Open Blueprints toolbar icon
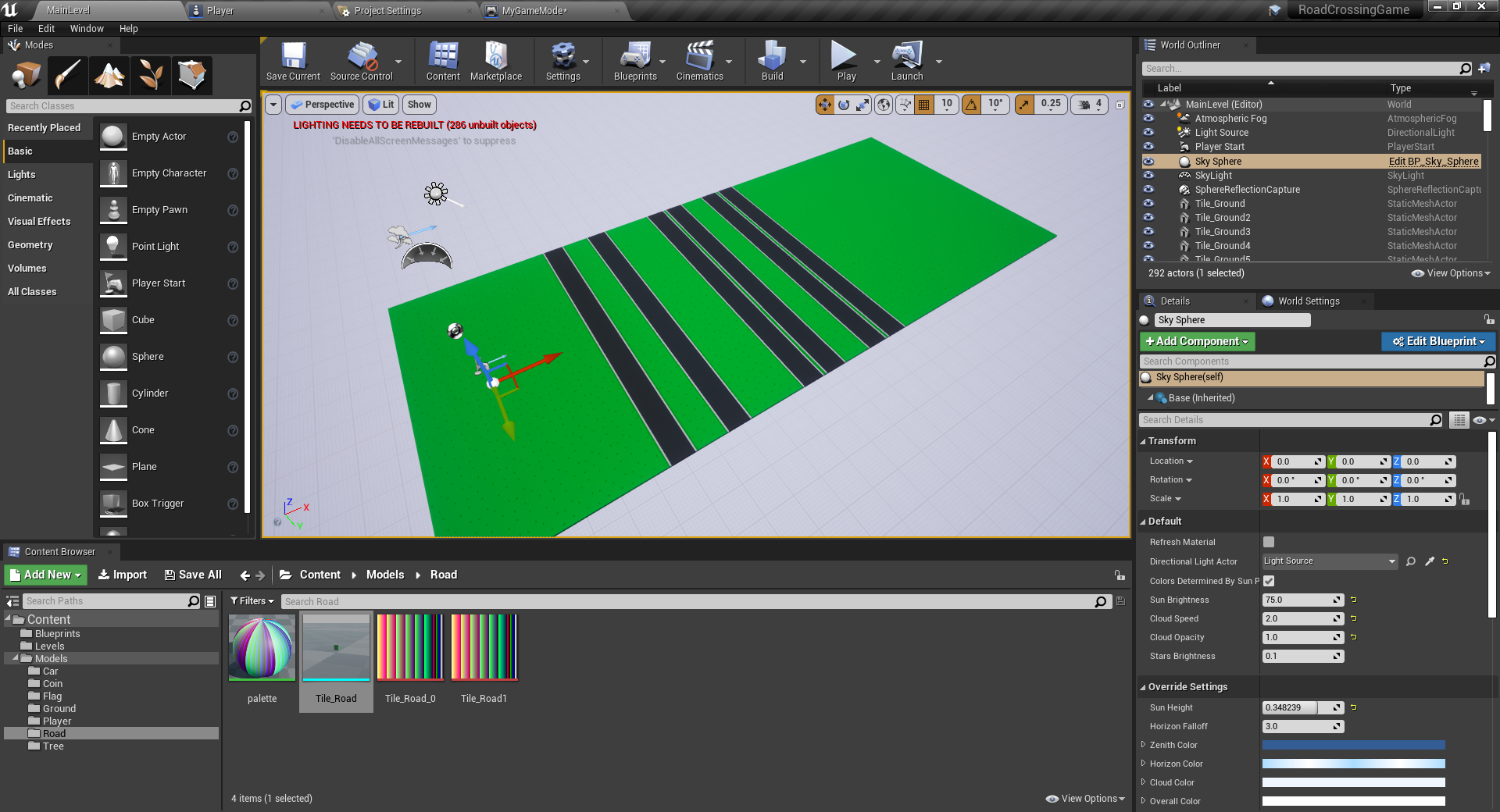 coord(635,61)
